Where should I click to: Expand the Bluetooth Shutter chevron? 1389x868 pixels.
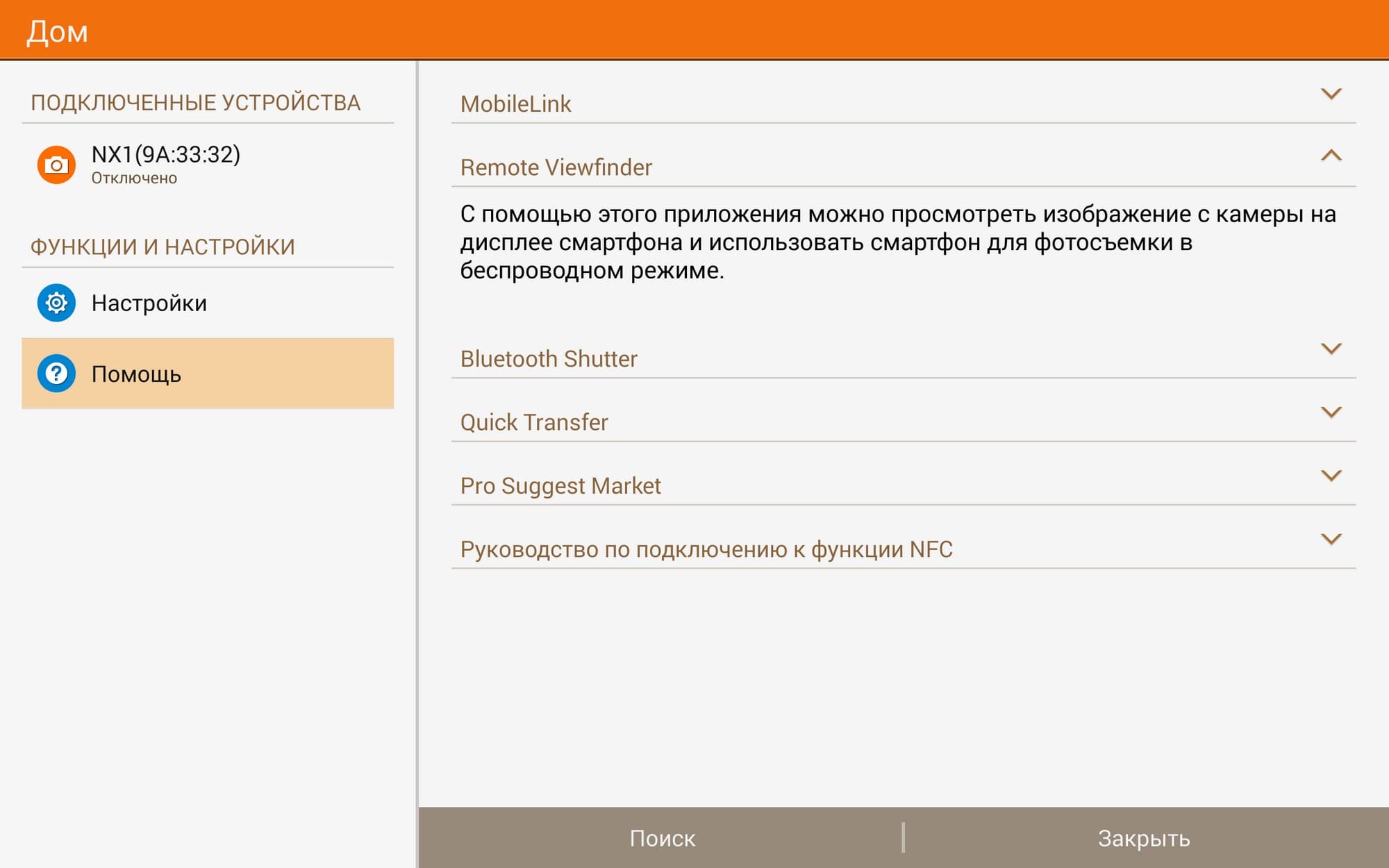[1330, 349]
